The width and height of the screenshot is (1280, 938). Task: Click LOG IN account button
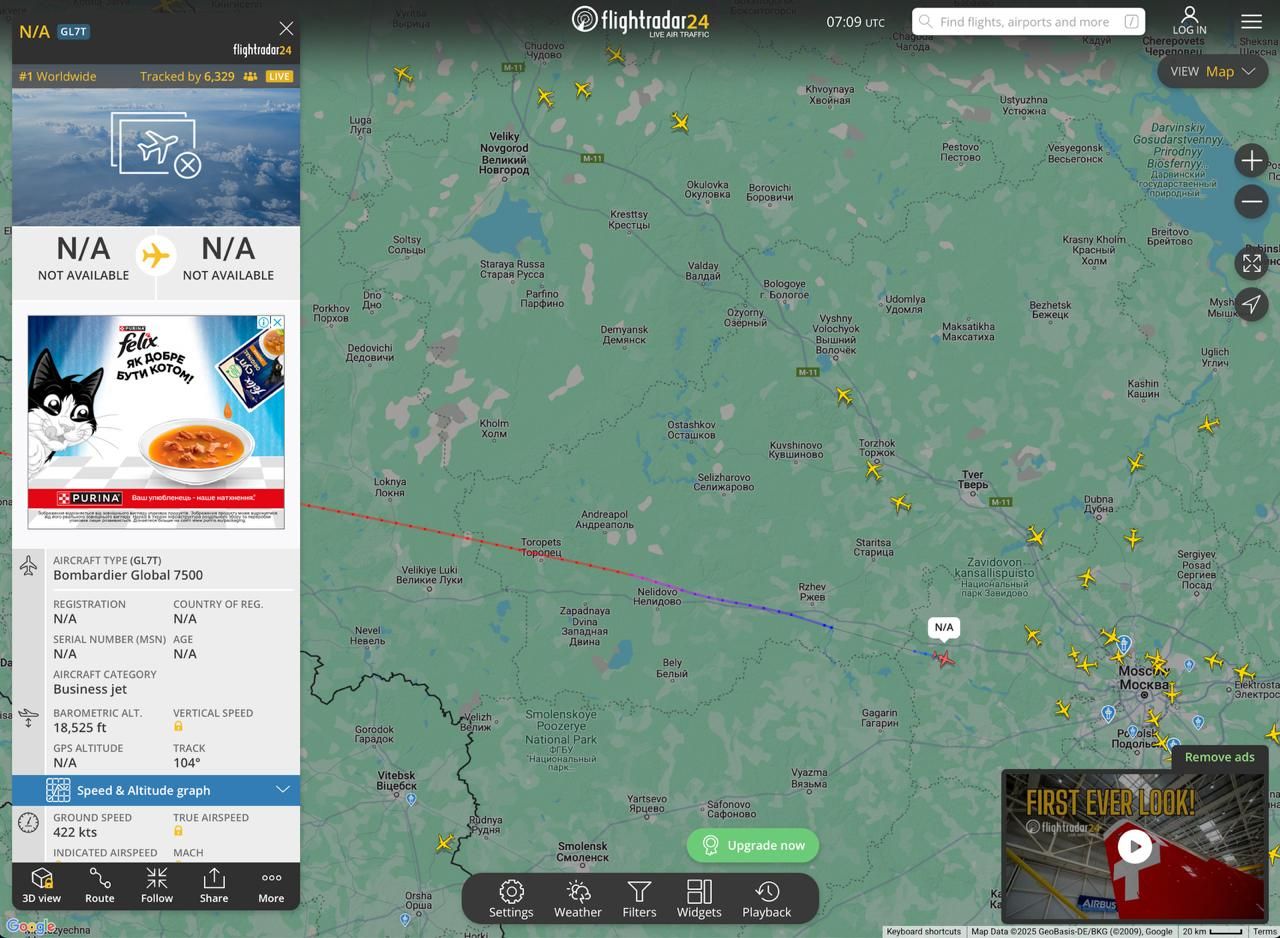pyautogui.click(x=1189, y=21)
